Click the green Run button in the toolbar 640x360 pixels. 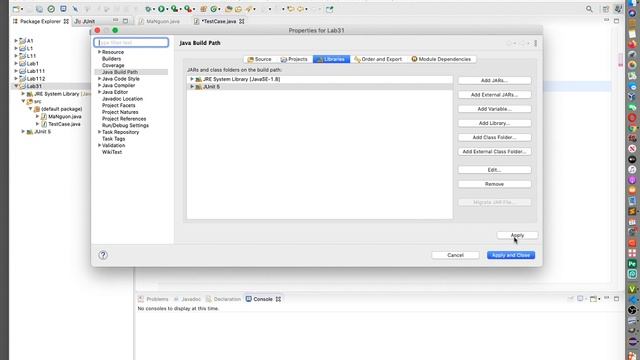tap(161, 9)
